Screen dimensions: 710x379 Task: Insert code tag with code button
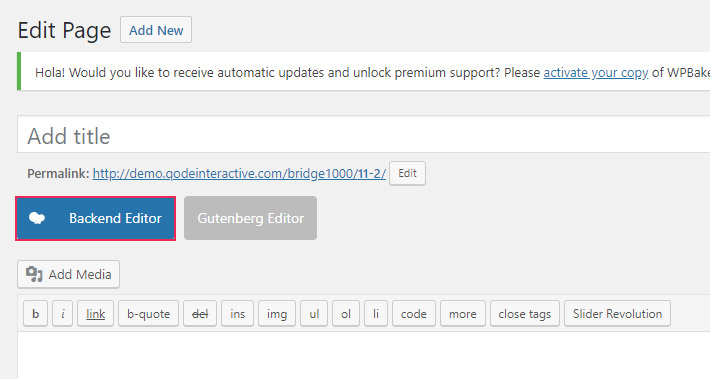point(414,314)
